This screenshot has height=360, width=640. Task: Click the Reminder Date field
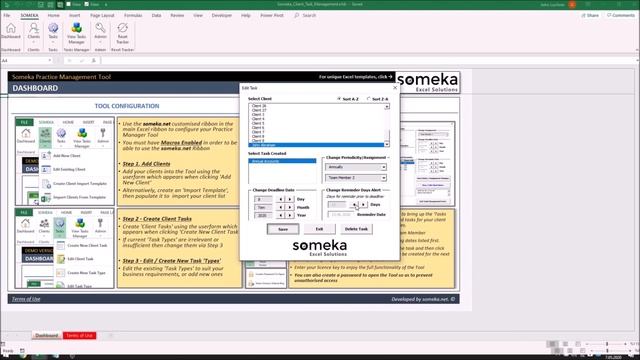click(x=341, y=214)
